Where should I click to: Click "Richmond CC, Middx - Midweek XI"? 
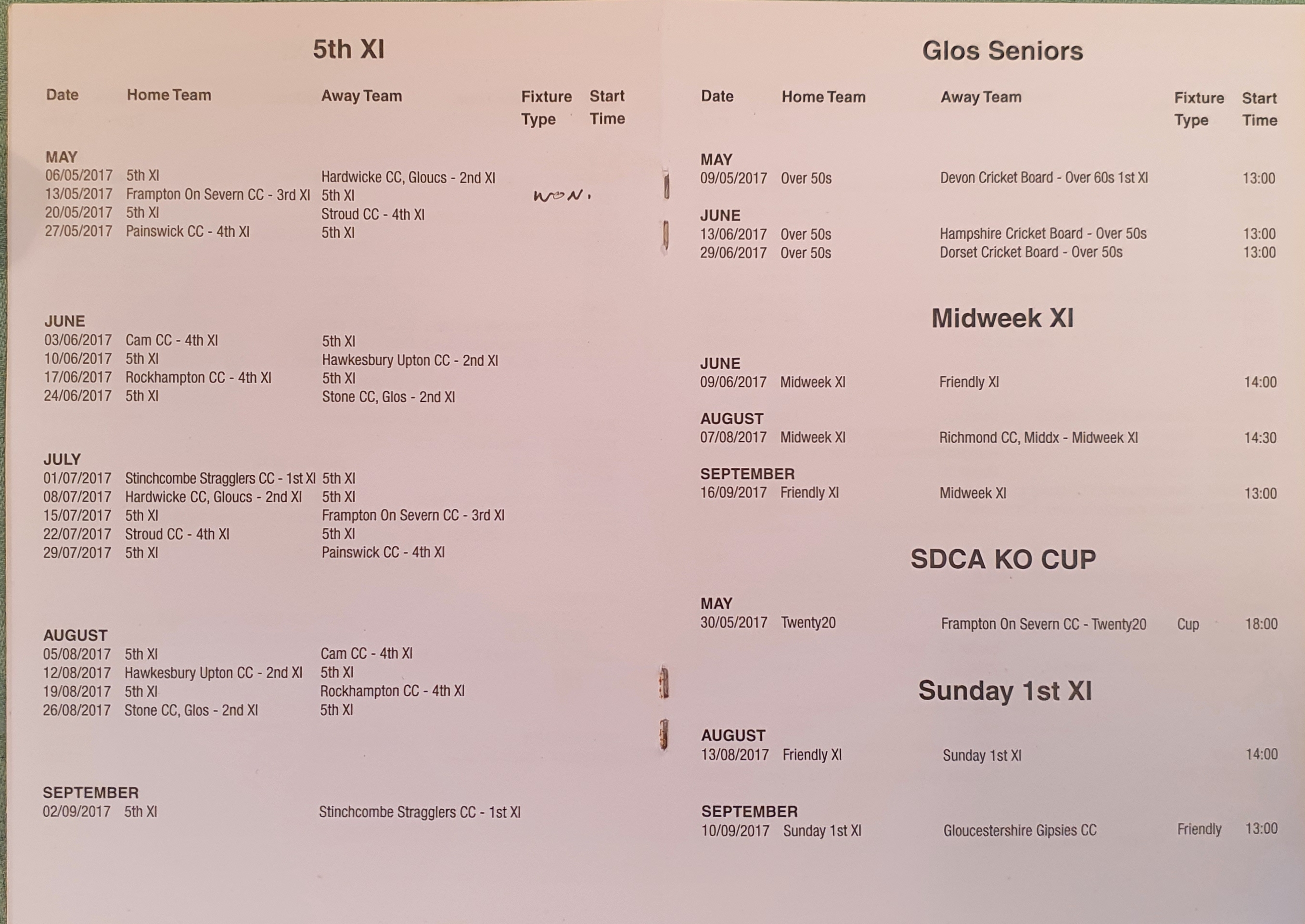pyautogui.click(x=1038, y=437)
